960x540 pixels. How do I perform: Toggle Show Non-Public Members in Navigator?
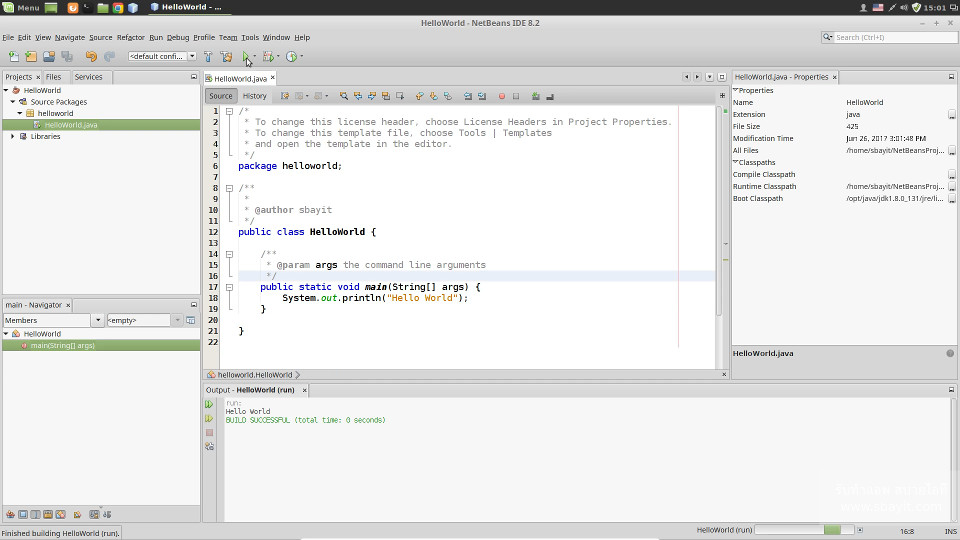click(48, 514)
